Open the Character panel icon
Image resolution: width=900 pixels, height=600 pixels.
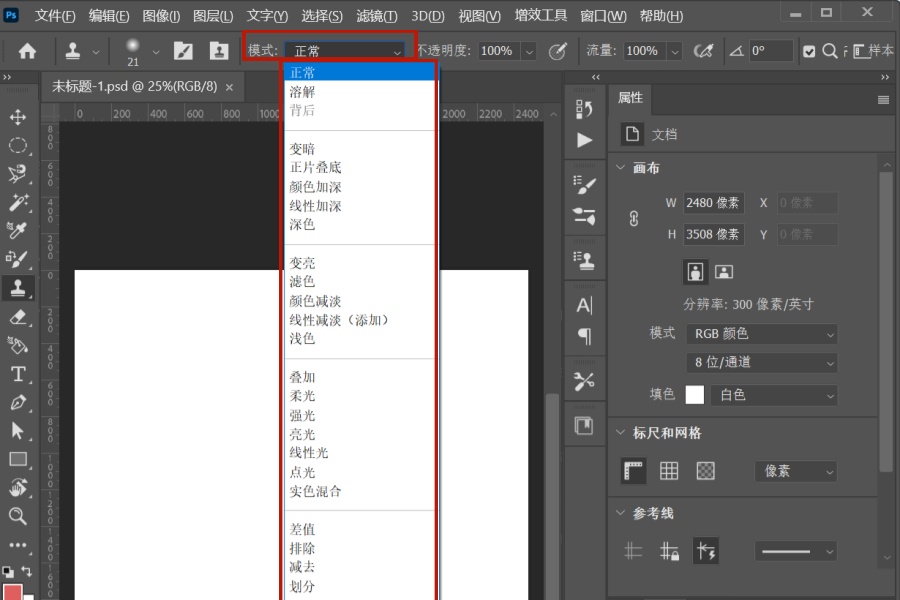tap(584, 305)
